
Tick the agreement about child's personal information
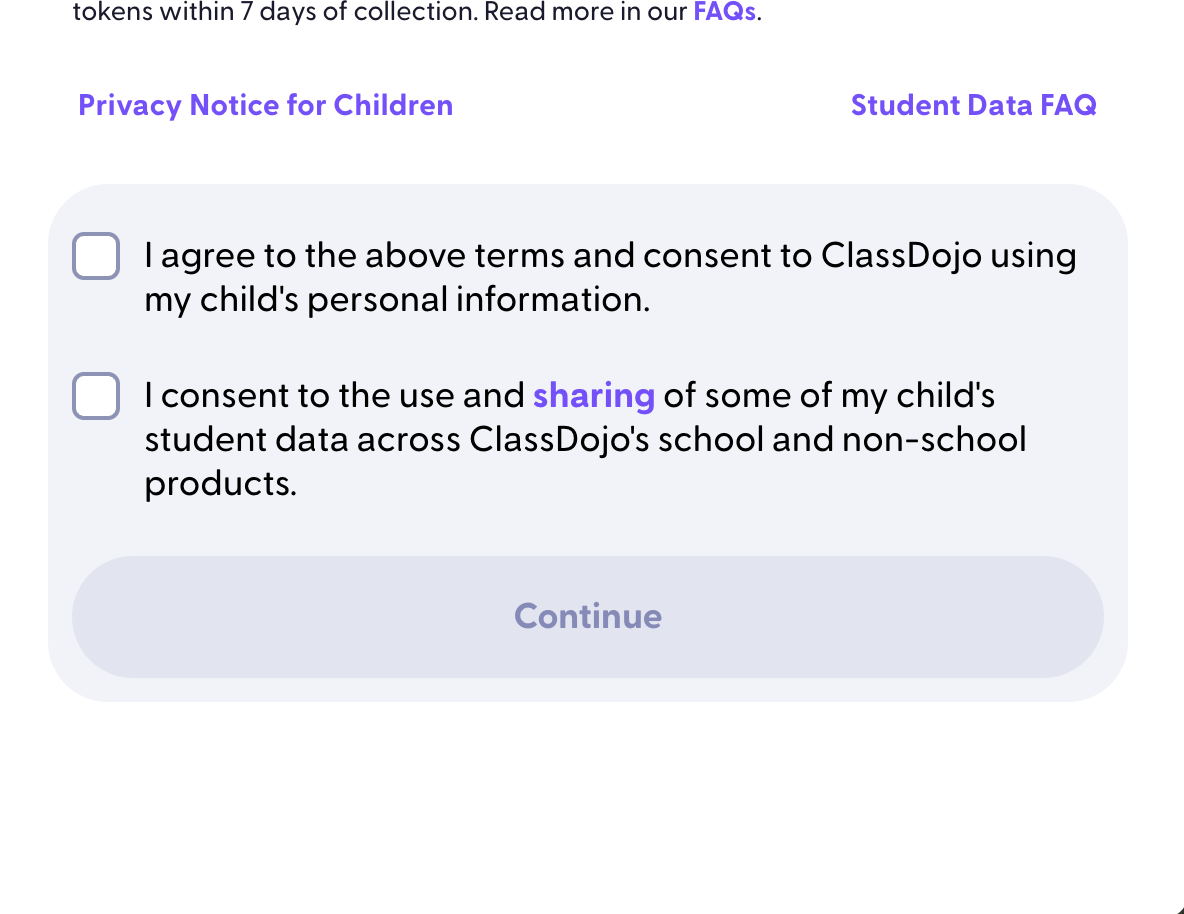point(95,255)
